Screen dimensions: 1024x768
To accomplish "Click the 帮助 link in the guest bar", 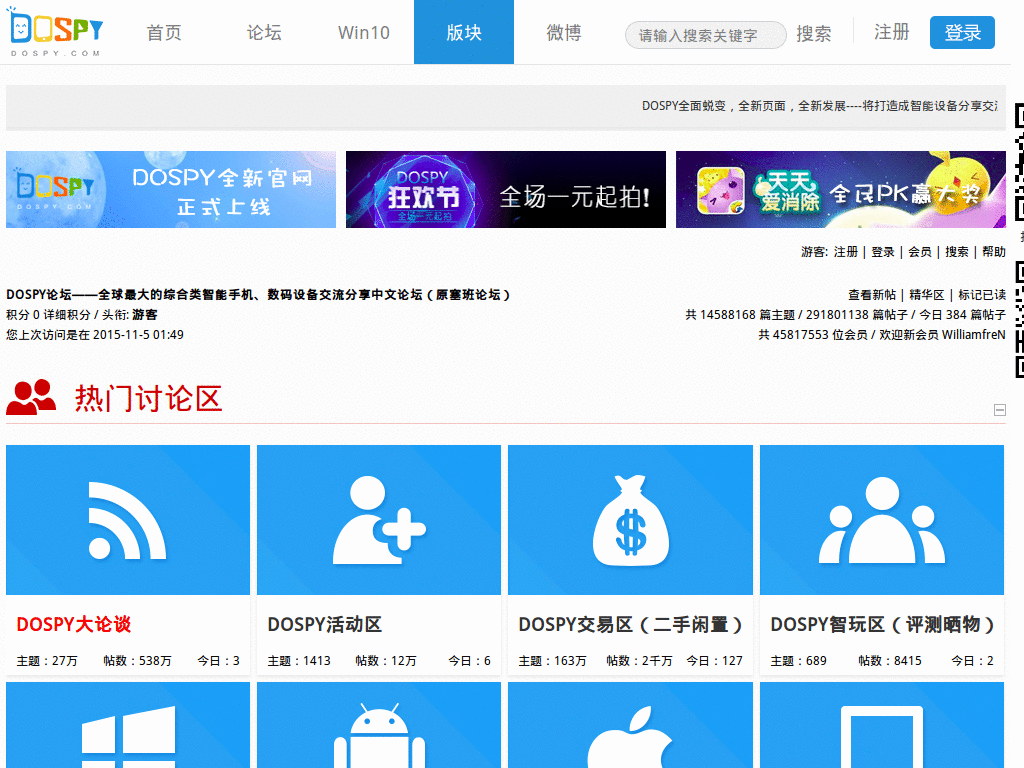I will pos(993,251).
